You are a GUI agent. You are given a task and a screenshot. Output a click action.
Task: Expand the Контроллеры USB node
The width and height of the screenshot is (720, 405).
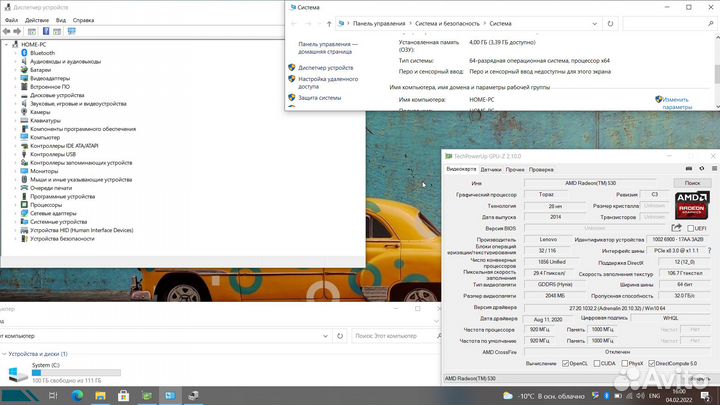(15, 154)
